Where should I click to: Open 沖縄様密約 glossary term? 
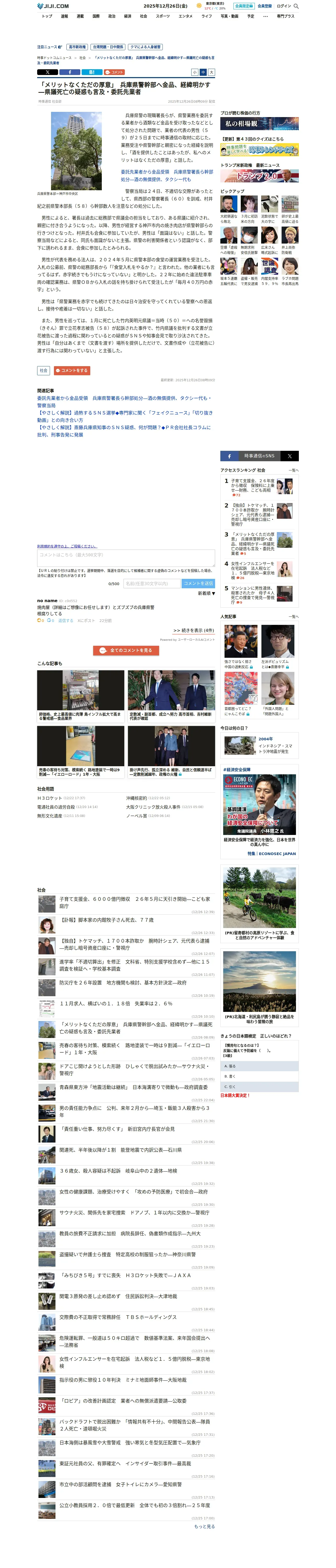[x=137, y=798]
